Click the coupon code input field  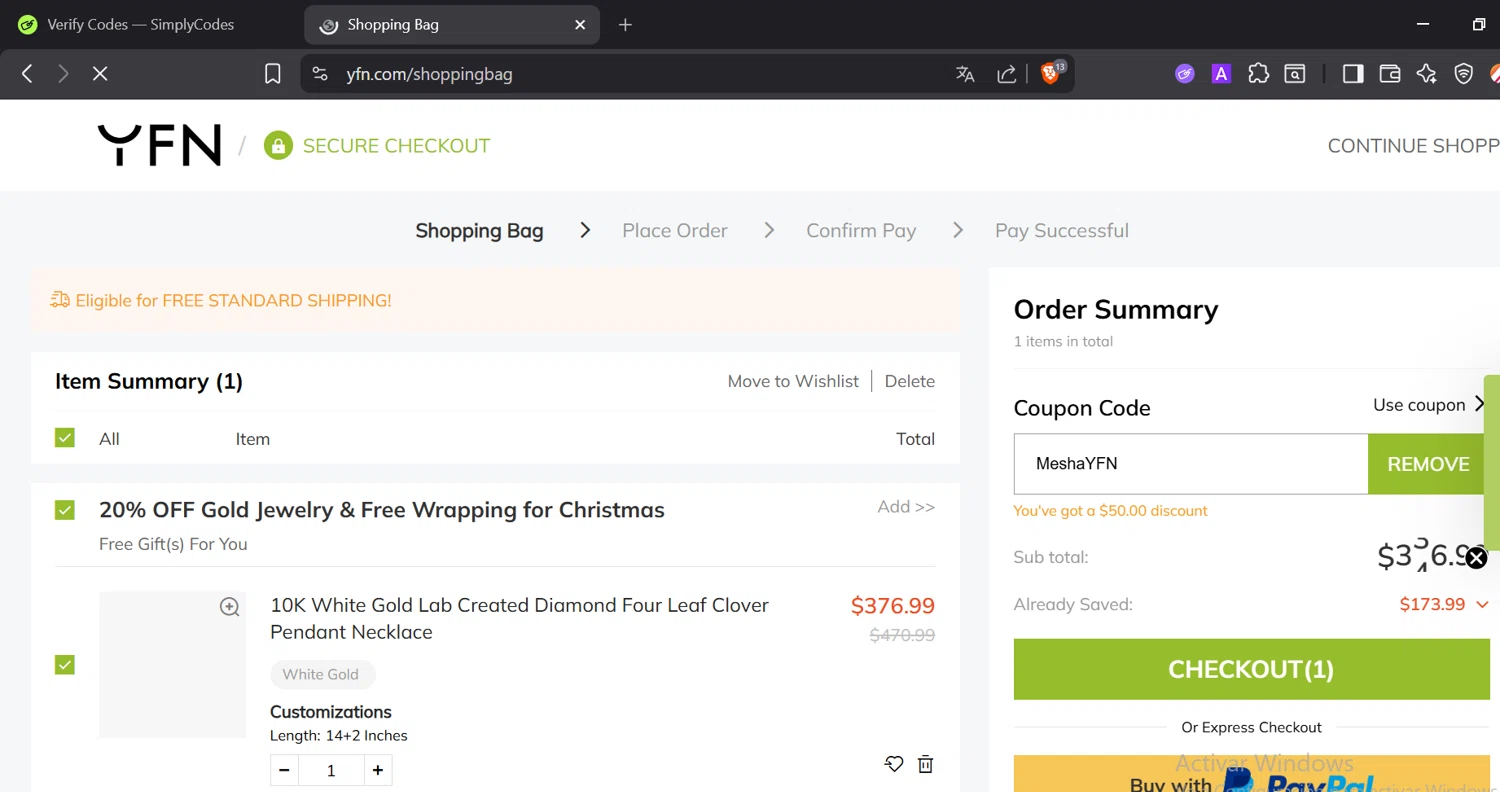1191,464
